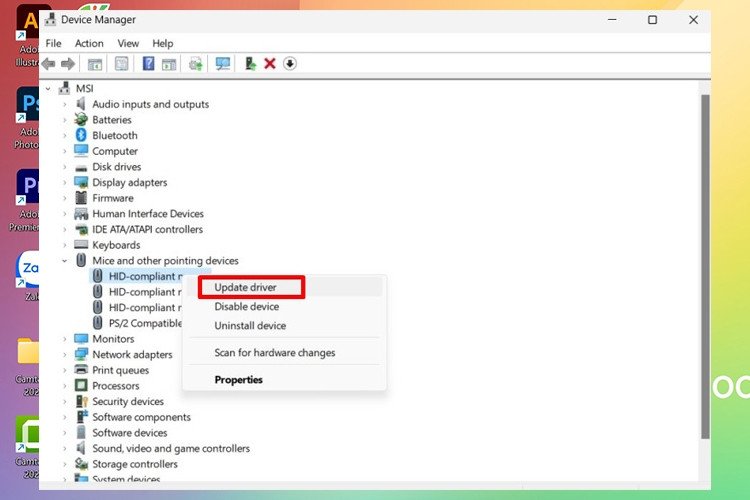Click the red X Uninstall device icon
Viewport: 750px width, 500px height.
(270, 64)
